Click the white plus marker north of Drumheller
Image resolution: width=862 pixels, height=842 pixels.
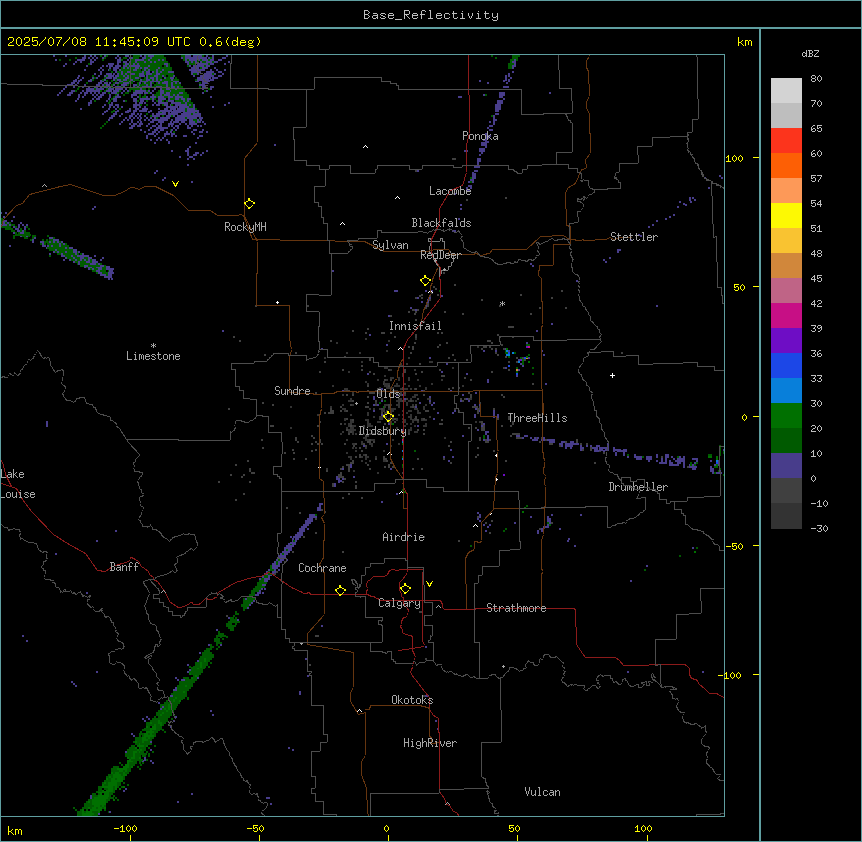[612, 375]
